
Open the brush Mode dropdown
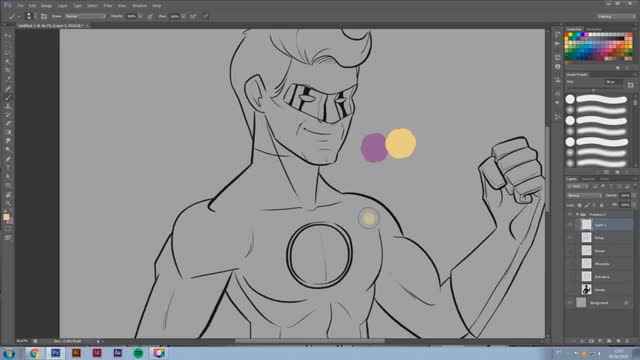(x=85, y=16)
